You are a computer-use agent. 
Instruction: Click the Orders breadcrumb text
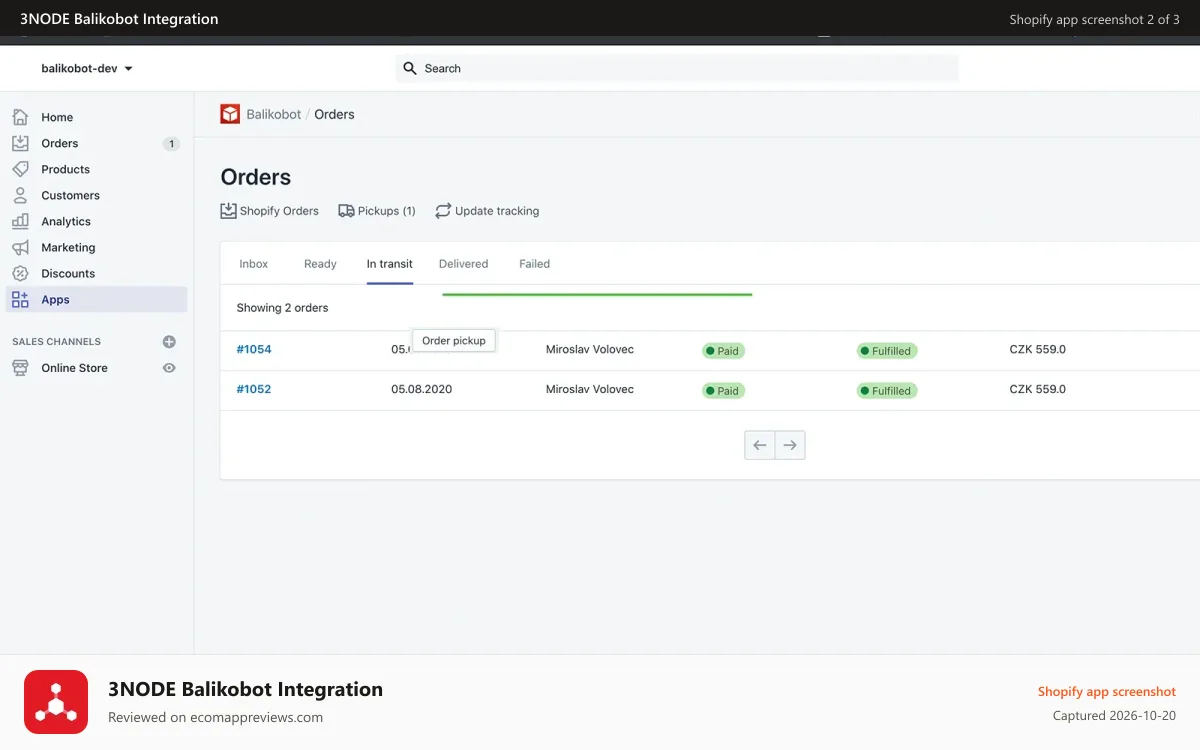point(334,114)
